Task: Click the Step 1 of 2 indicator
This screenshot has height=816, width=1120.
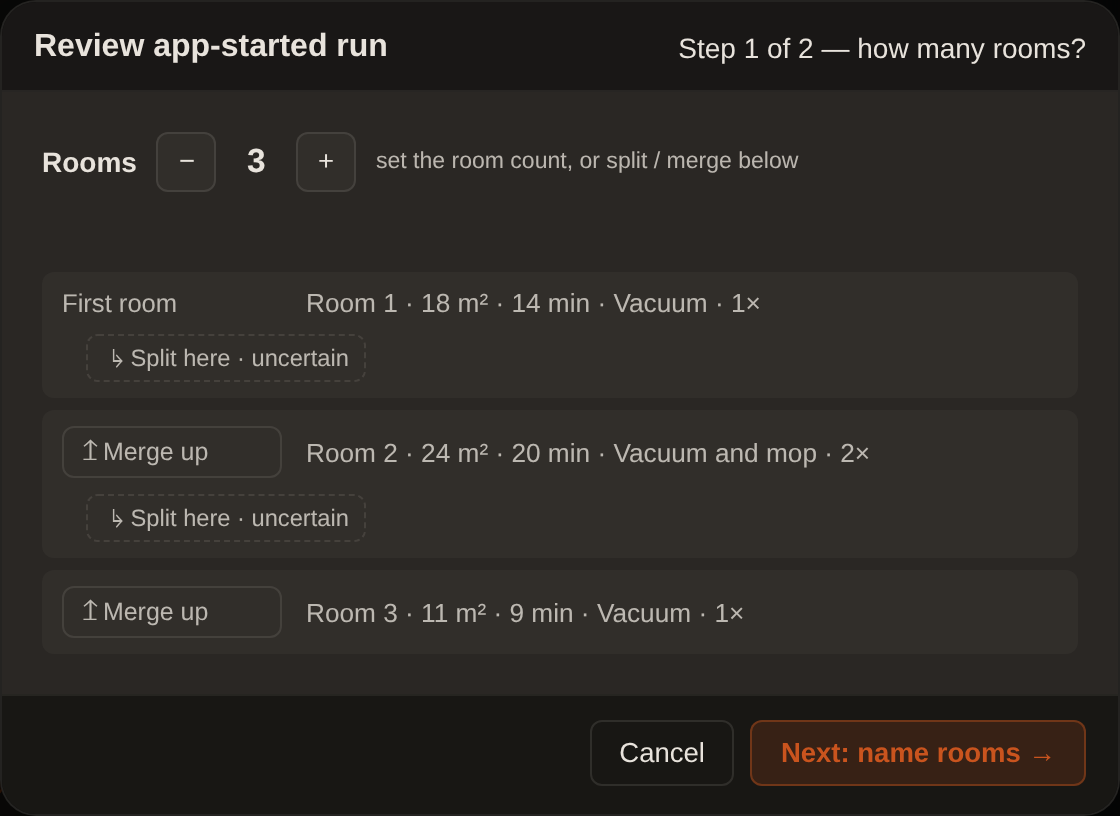Action: [881, 49]
